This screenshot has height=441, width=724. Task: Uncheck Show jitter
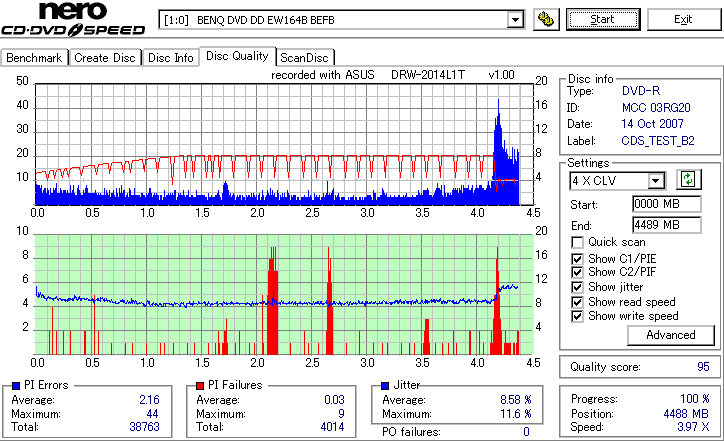click(x=577, y=287)
